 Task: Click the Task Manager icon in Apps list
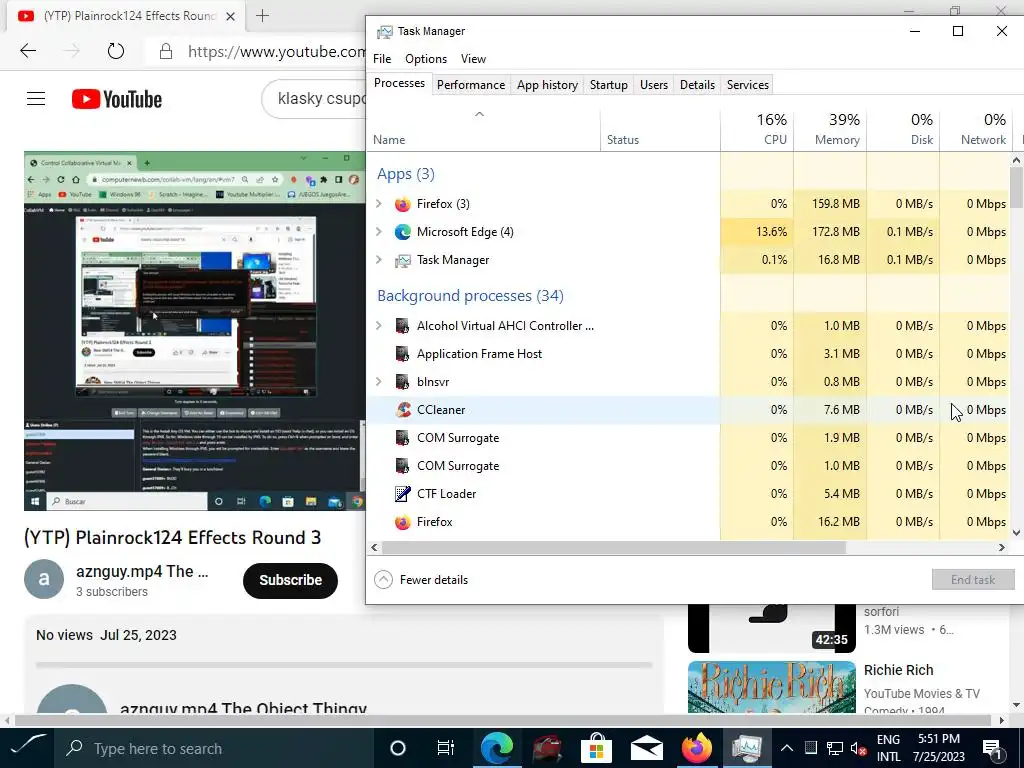click(403, 260)
